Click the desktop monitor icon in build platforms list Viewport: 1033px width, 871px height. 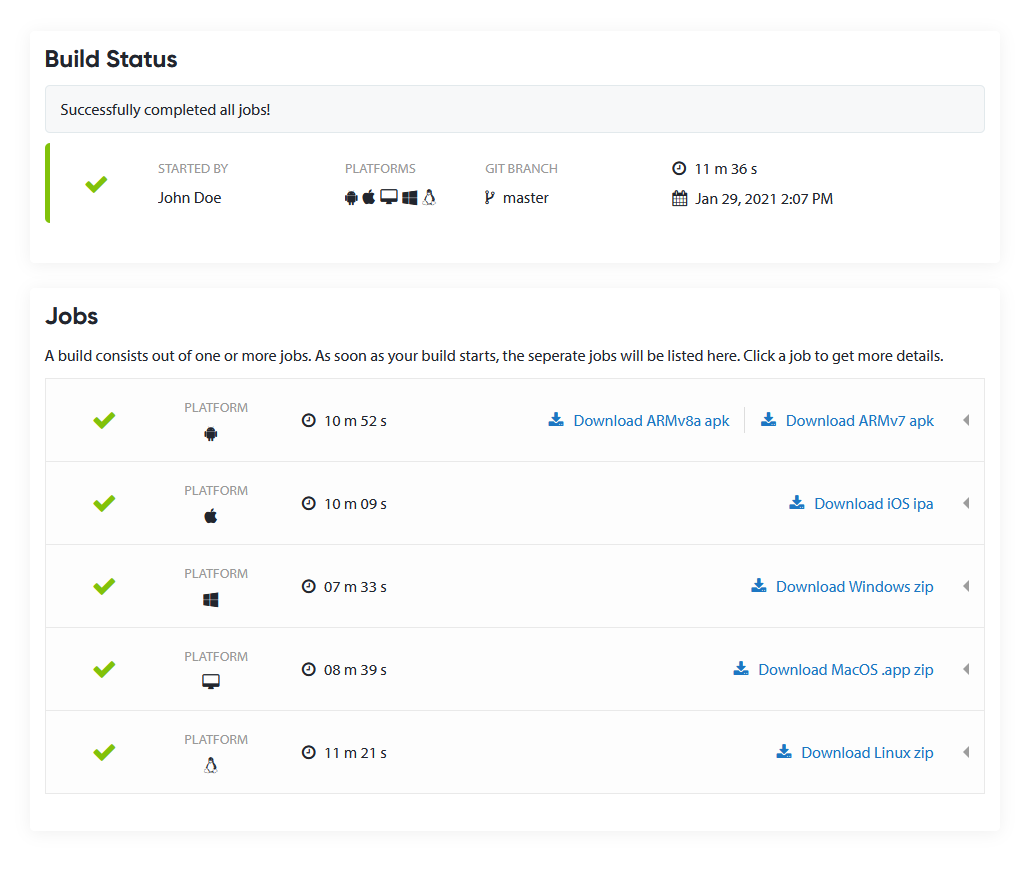(x=389, y=197)
